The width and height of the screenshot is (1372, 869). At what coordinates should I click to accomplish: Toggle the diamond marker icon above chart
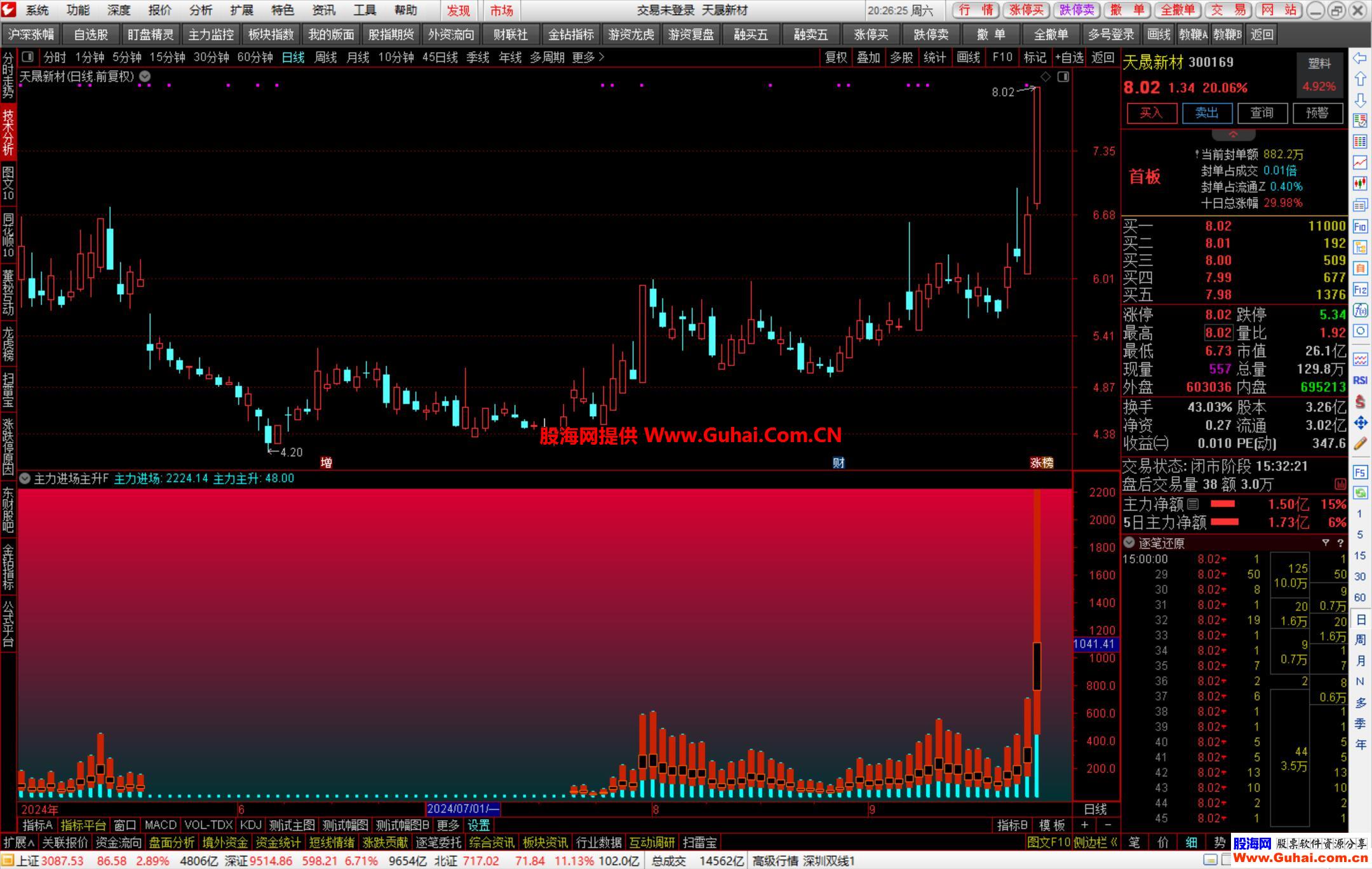tap(1046, 77)
